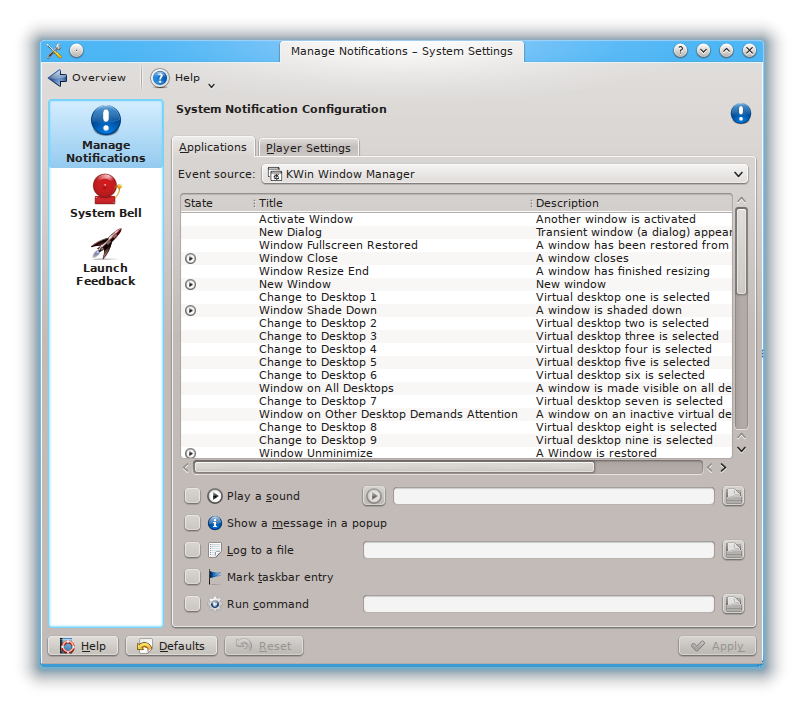804x707 pixels.
Task: Switch to the Player Settings tab
Action: tap(308, 148)
